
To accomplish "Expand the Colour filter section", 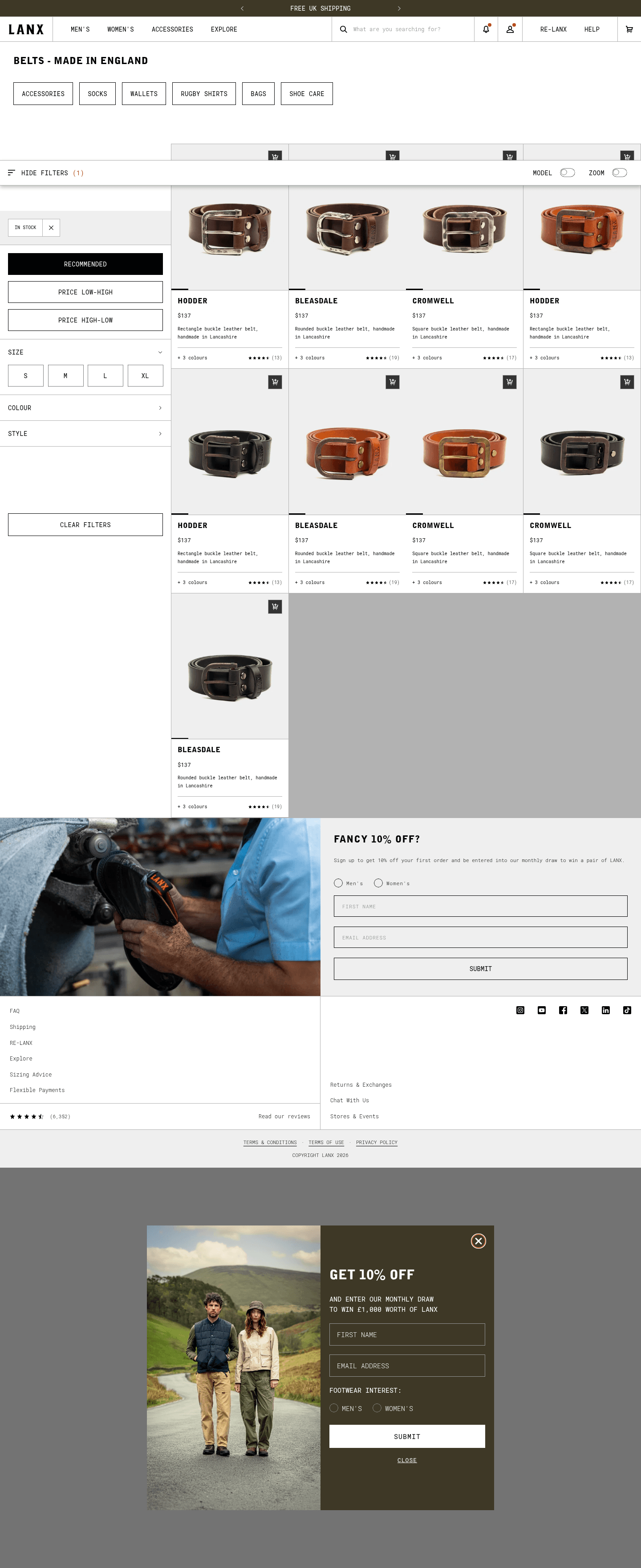I will click(x=85, y=408).
